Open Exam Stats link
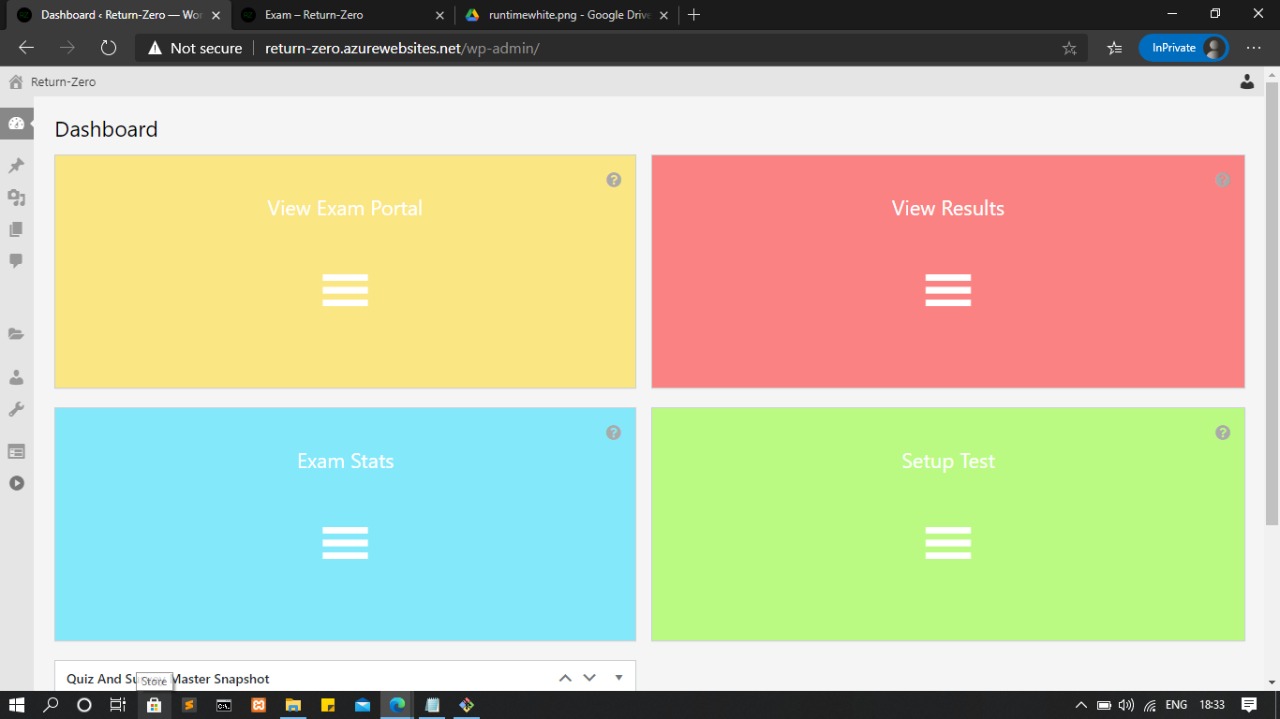Image resolution: width=1280 pixels, height=719 pixels. point(345,461)
